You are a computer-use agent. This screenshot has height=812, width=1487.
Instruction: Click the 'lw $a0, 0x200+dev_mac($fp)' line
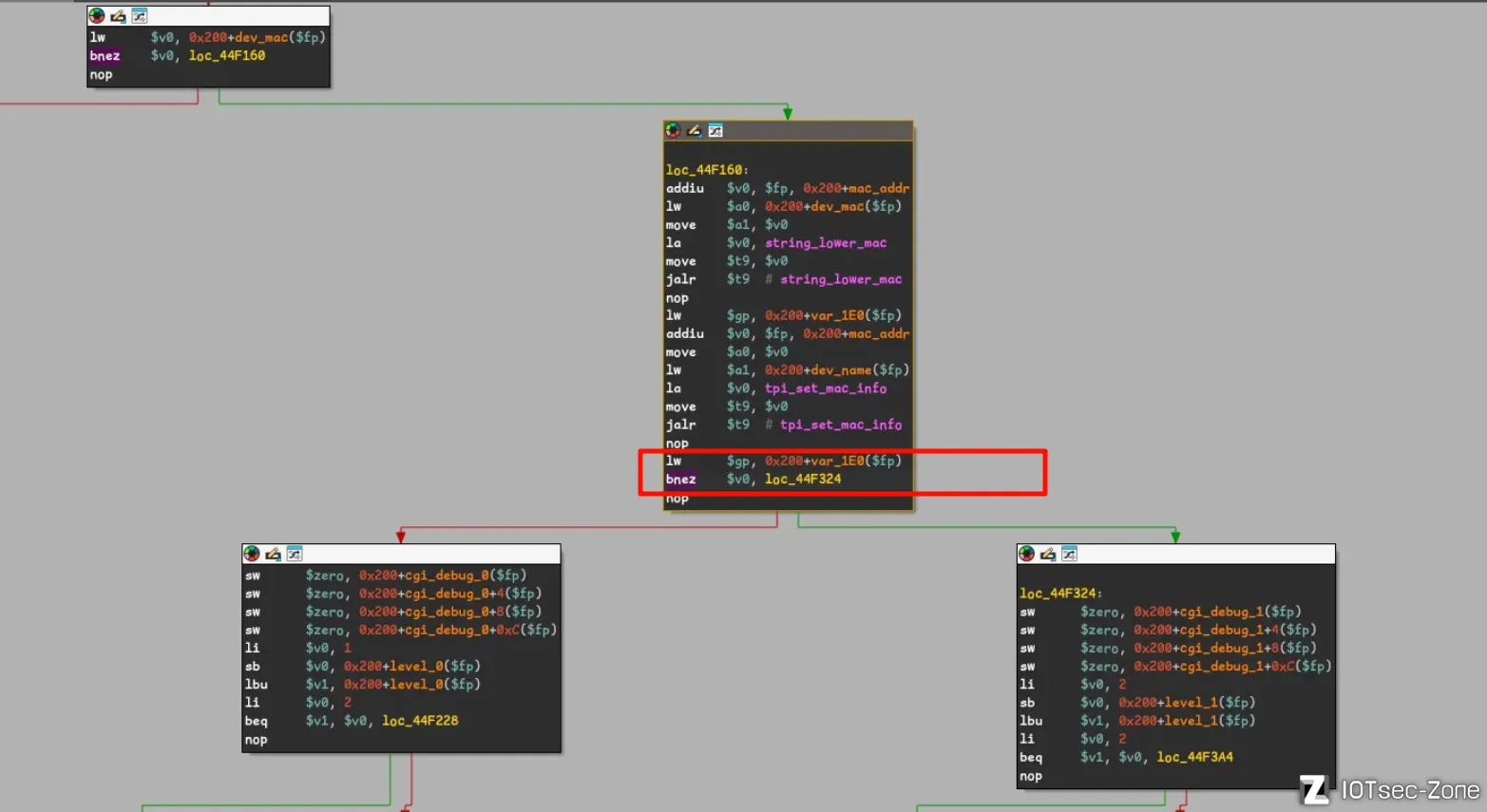[784, 206]
